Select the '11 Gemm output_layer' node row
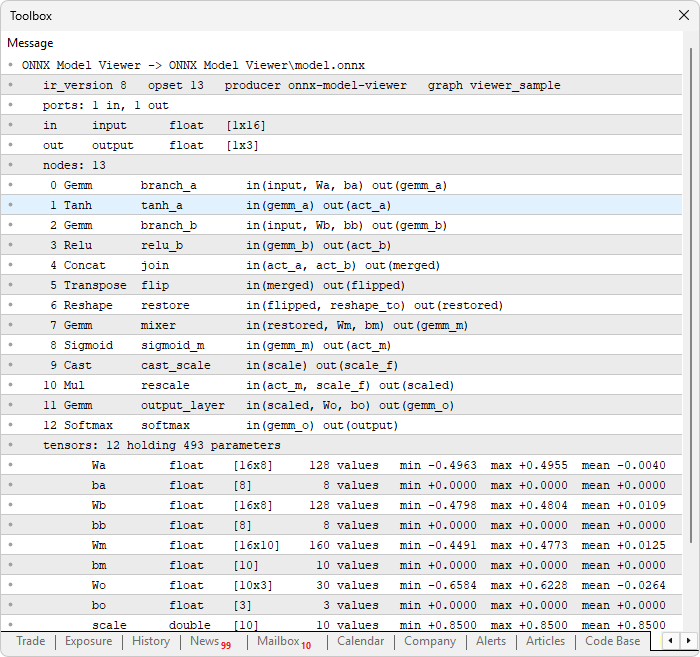The image size is (700, 657). (341, 405)
